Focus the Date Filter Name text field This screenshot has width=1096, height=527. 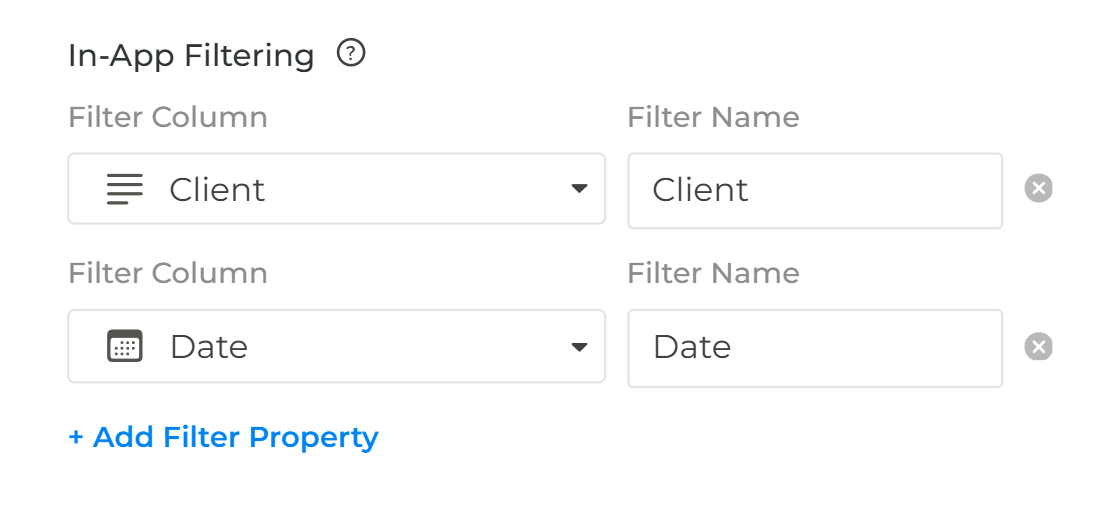(814, 347)
